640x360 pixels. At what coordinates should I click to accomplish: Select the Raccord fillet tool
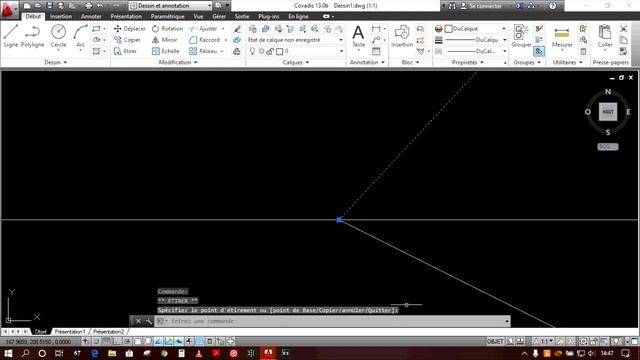[204, 40]
